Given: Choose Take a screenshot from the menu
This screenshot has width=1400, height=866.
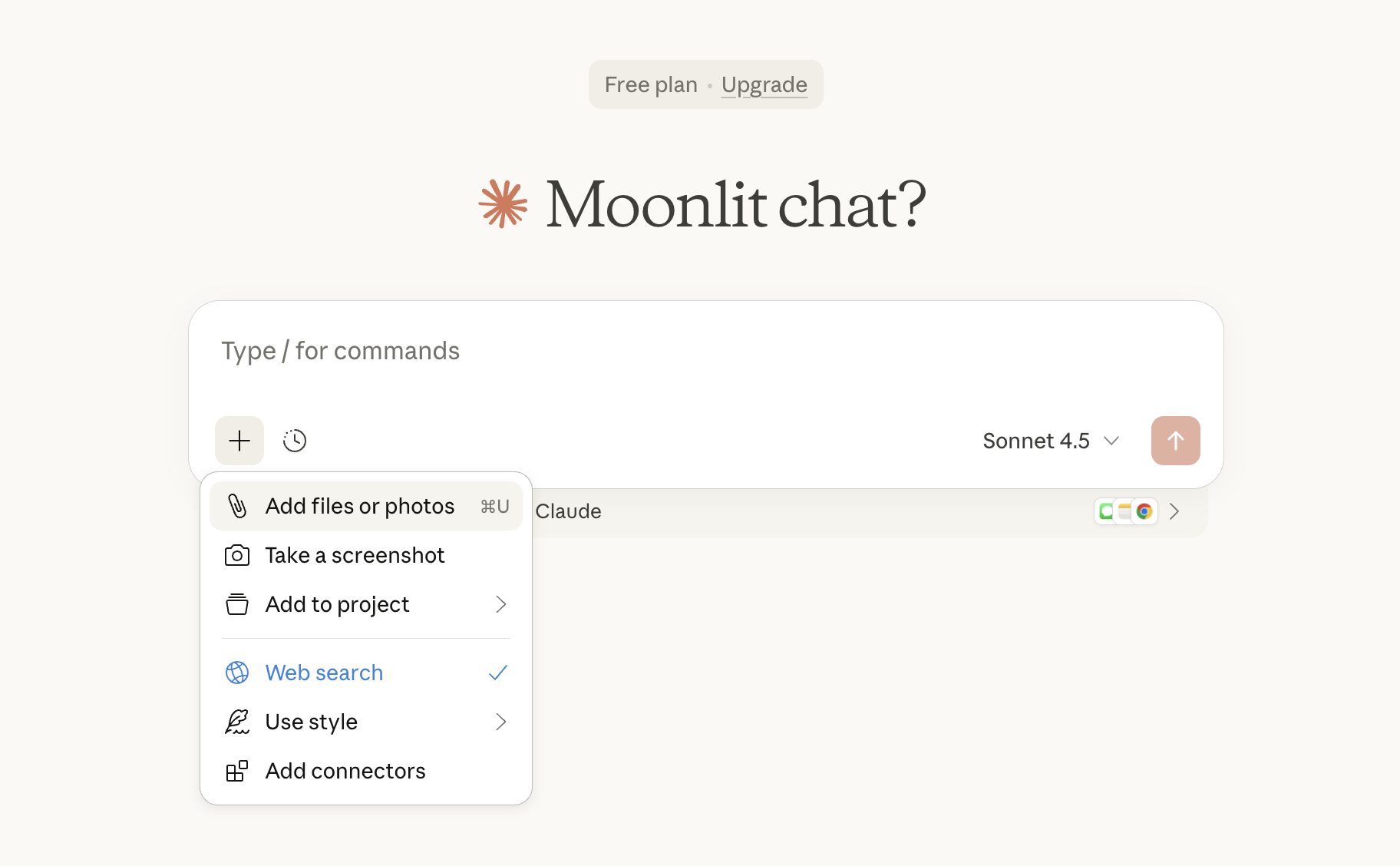Looking at the screenshot, I should click(355, 555).
